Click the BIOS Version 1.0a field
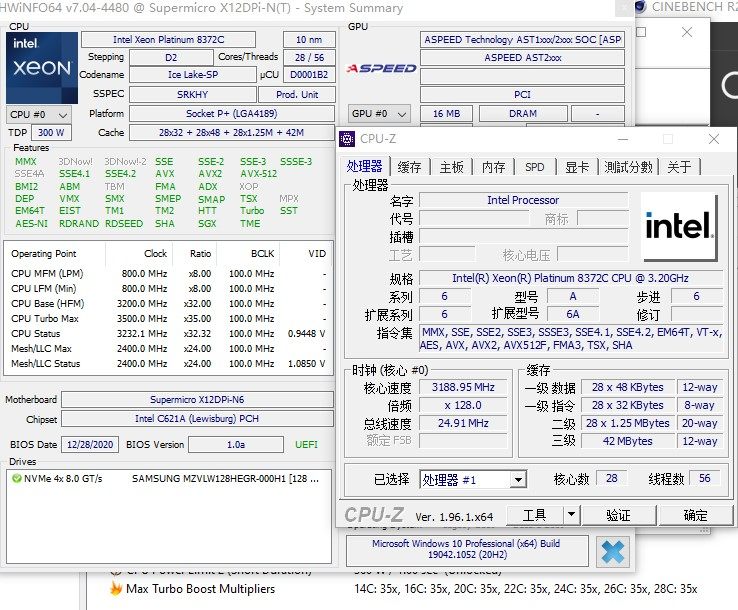The width and height of the screenshot is (738, 610). coord(236,444)
